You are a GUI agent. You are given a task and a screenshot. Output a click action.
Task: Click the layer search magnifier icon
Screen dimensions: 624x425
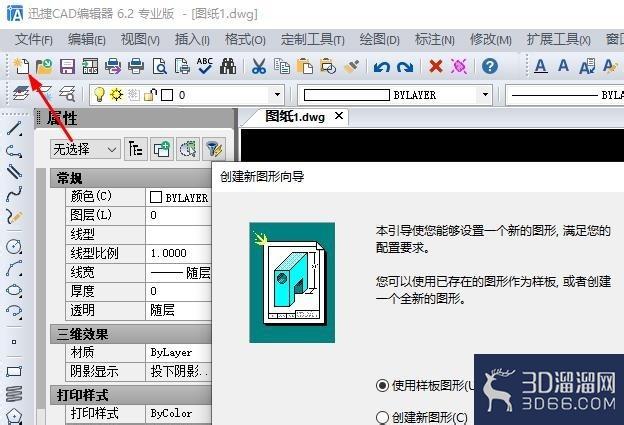click(67, 94)
